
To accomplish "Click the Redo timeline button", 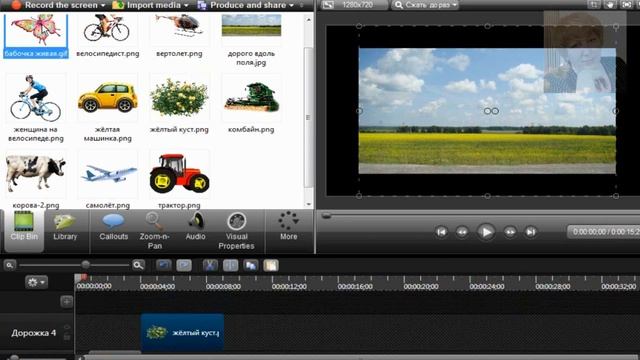I will [x=184, y=265].
